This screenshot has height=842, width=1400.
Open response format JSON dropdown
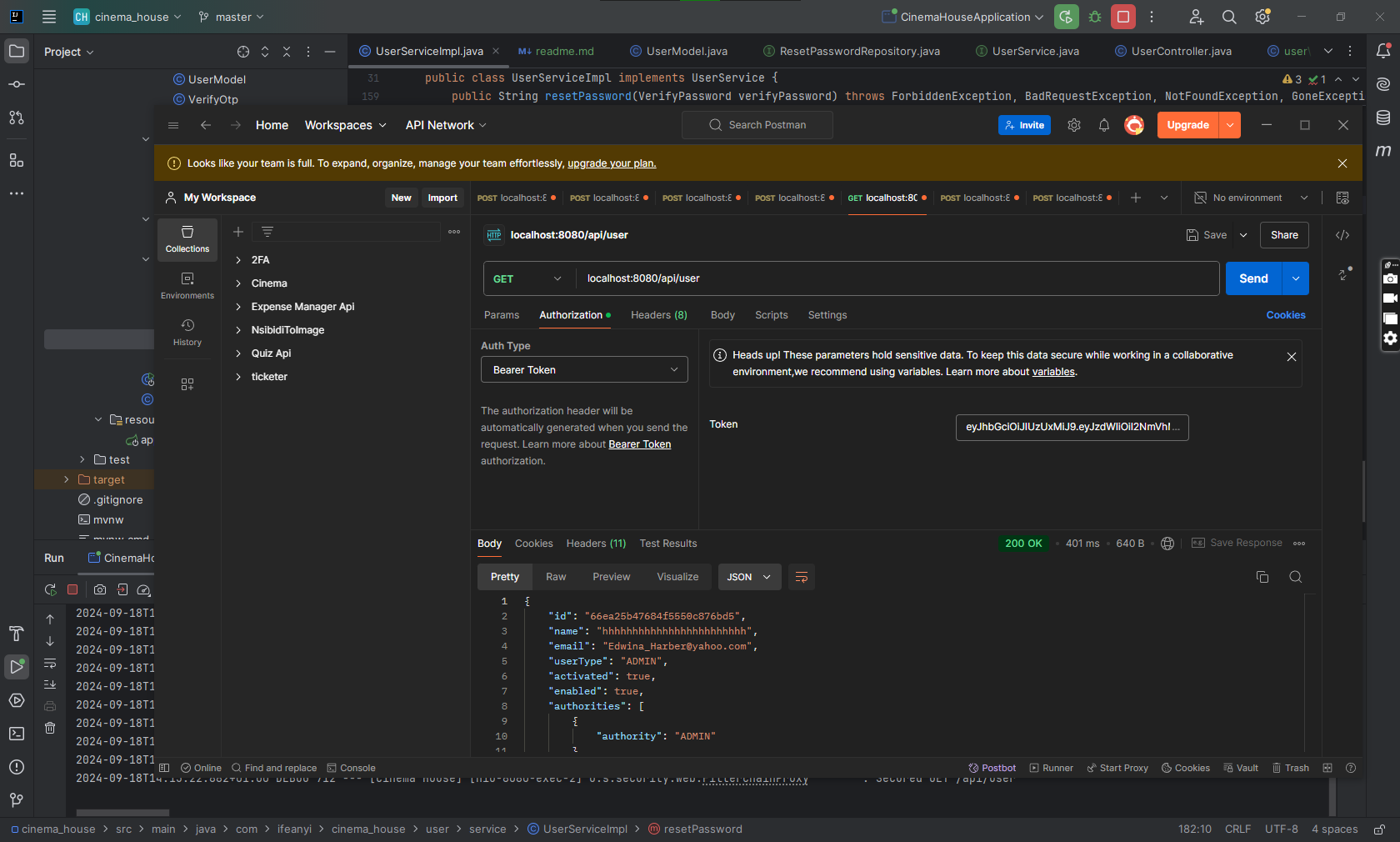[x=749, y=577]
